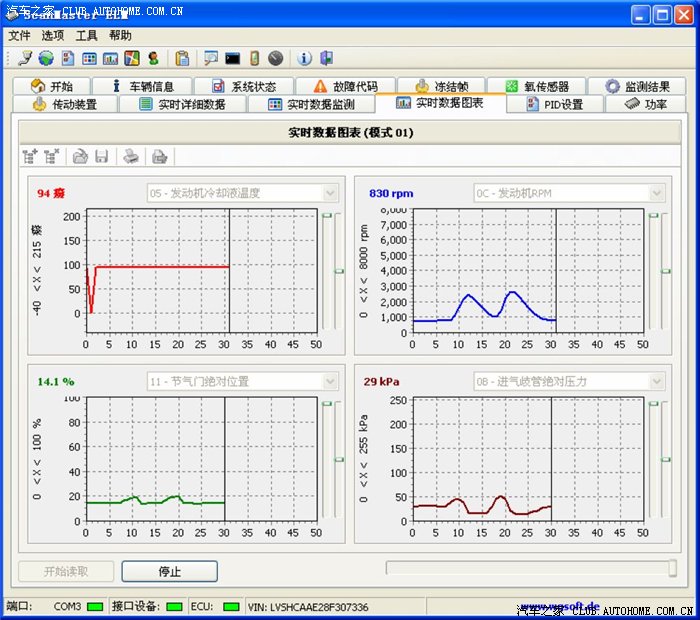The image size is (700, 620).
Task: Expand the 0C engine RPM PID dropdown
Action: (x=657, y=193)
